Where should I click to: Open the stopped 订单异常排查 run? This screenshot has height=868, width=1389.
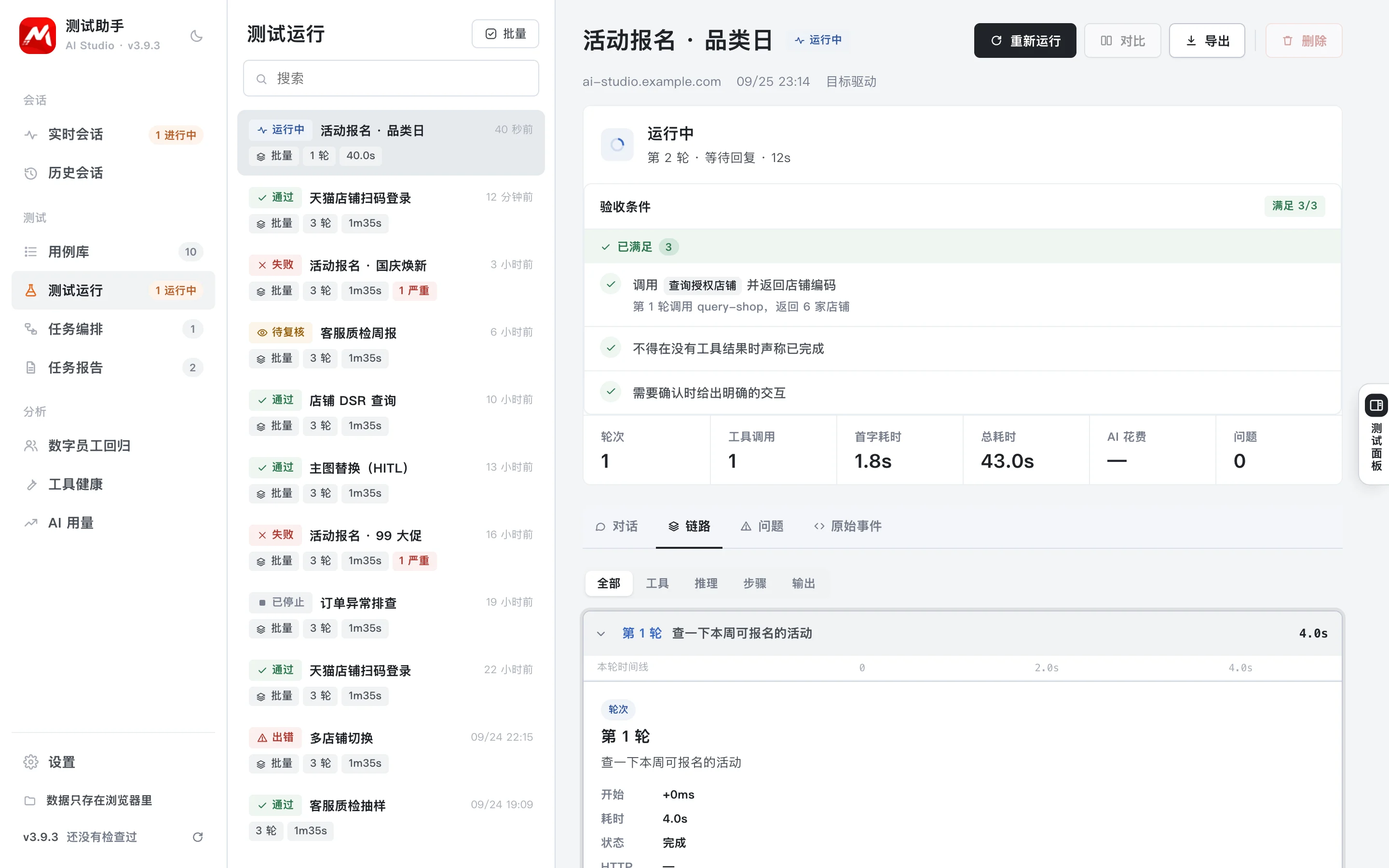tap(391, 615)
